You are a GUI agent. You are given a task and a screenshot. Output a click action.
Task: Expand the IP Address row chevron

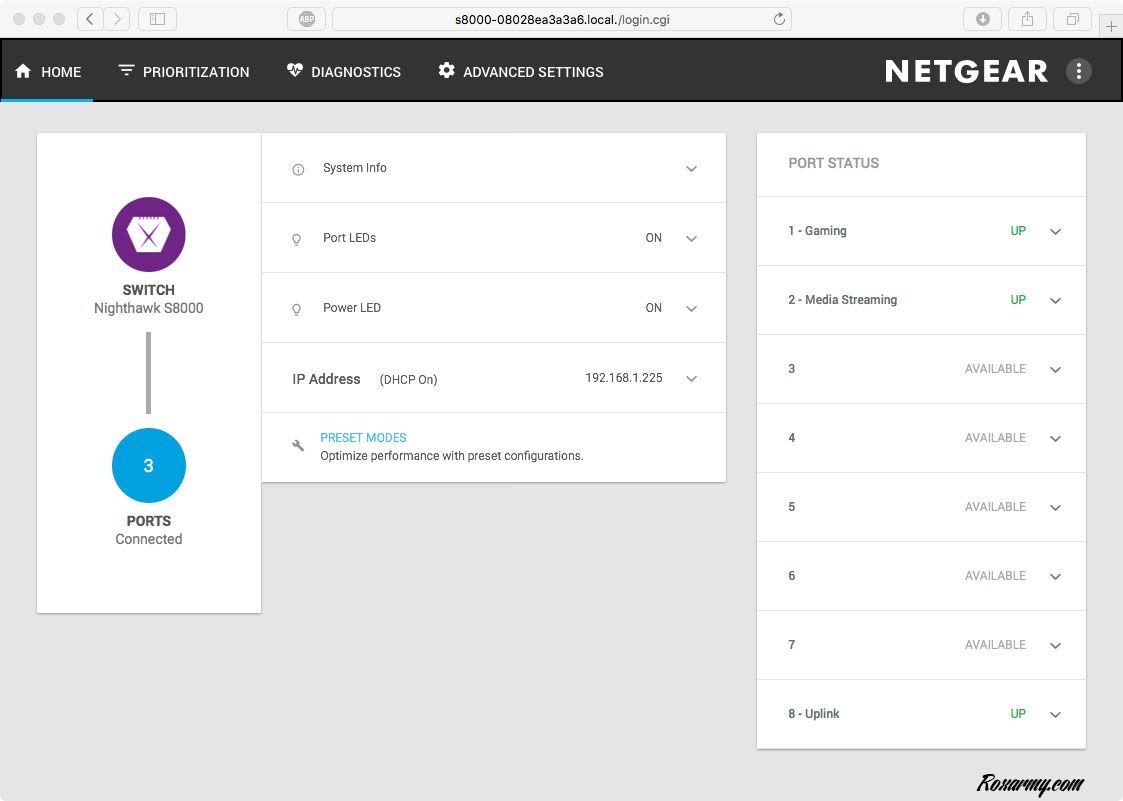(691, 379)
